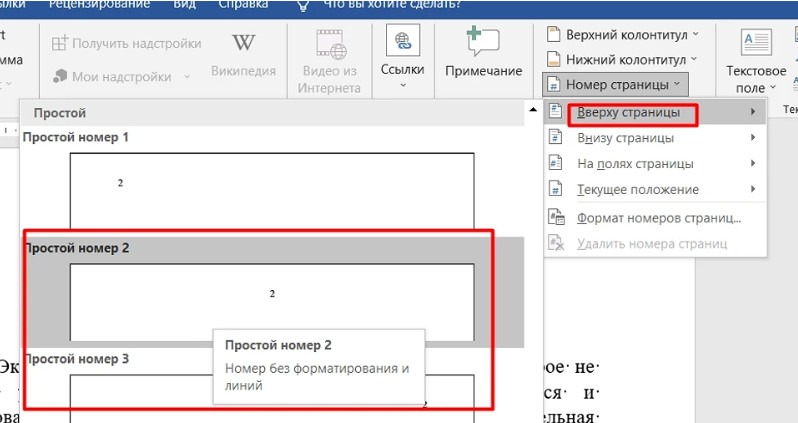The height and width of the screenshot is (423, 798).
Task: Select the Простой номер 1 thumbnail
Action: pyautogui.click(x=271, y=190)
